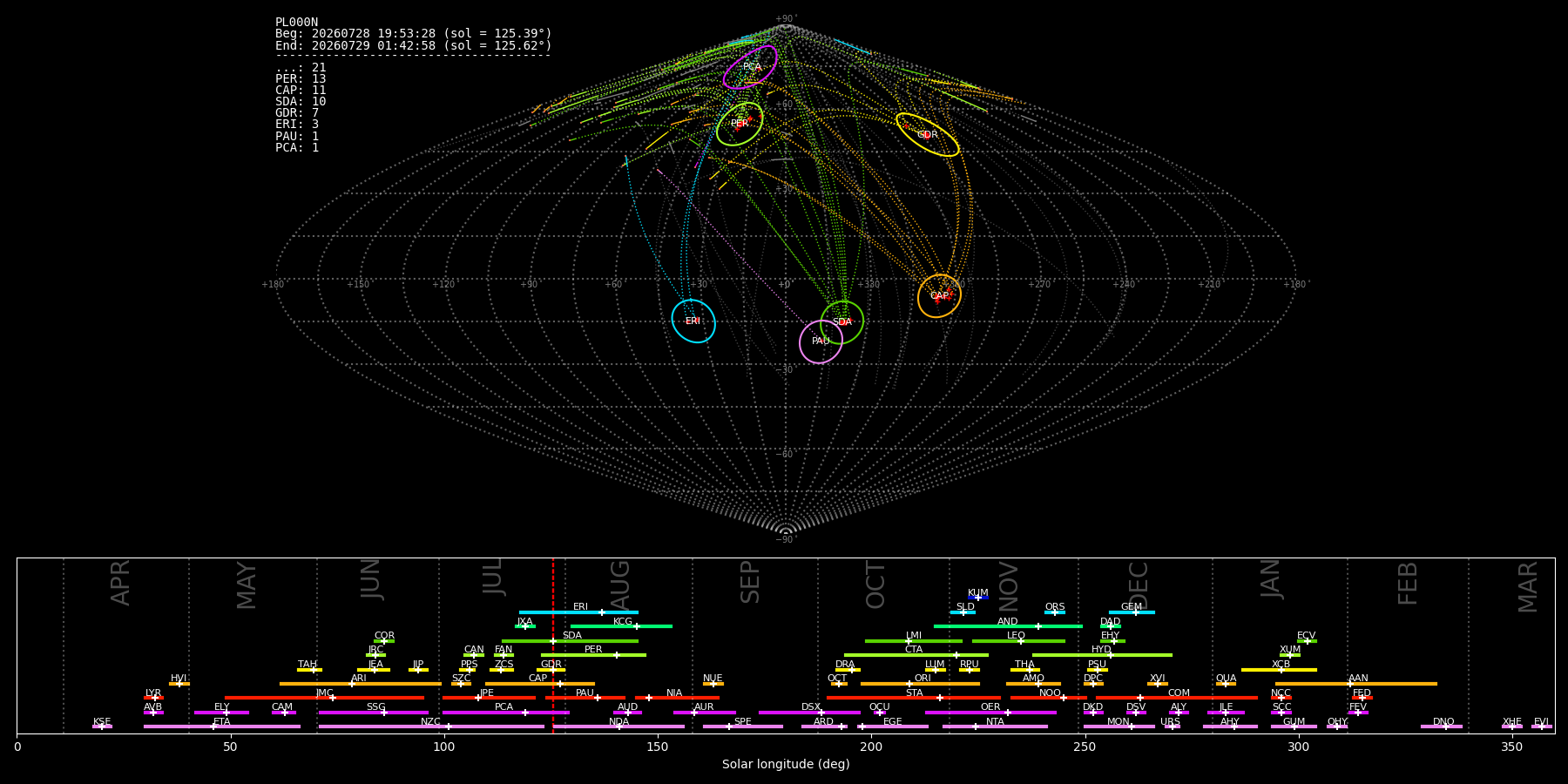
Task: Click the KUM shower bar marker
Action: [x=977, y=598]
